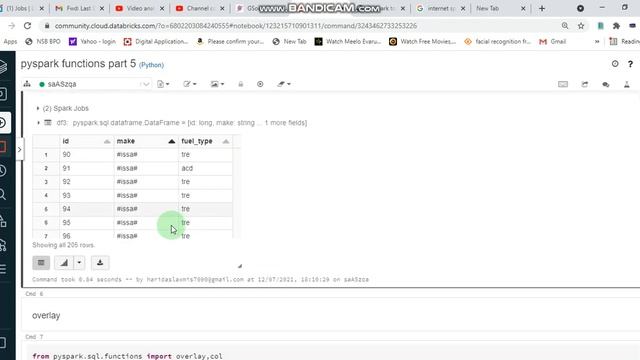Click the output resize handle corner
This screenshot has width=640, height=360.
(x=240, y=266)
